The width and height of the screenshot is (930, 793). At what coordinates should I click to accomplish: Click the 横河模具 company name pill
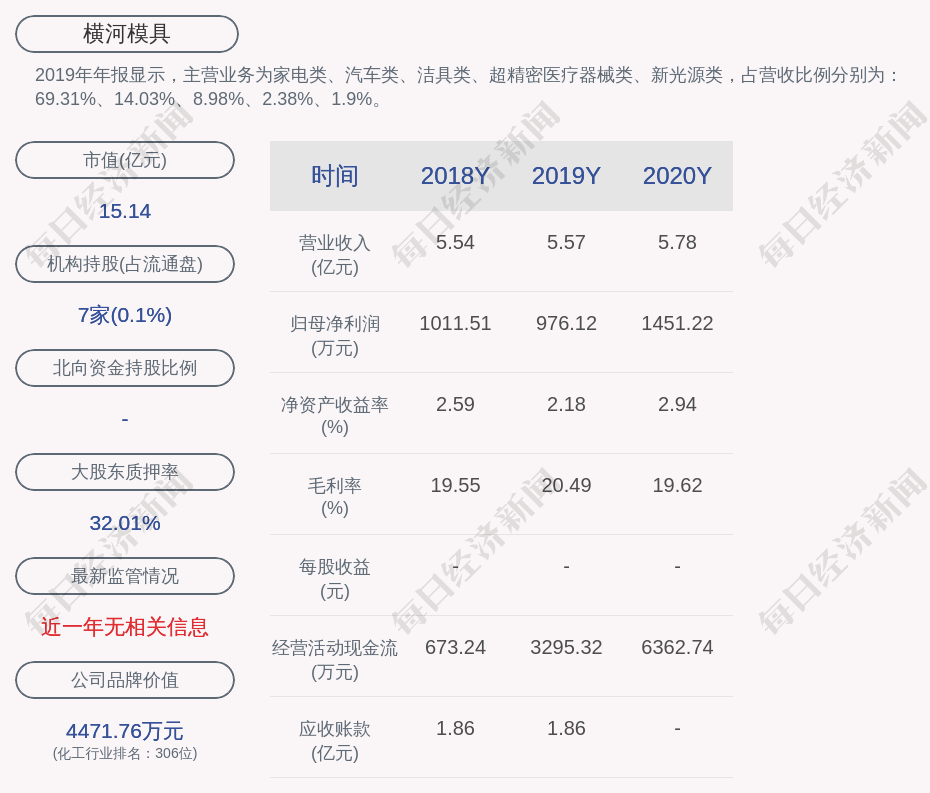click(x=127, y=34)
